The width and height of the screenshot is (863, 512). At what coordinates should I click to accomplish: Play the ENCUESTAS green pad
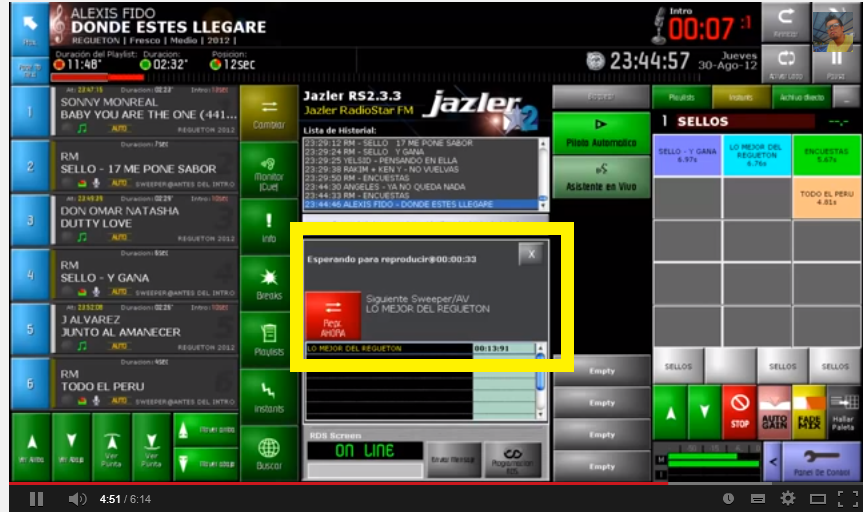(826, 155)
